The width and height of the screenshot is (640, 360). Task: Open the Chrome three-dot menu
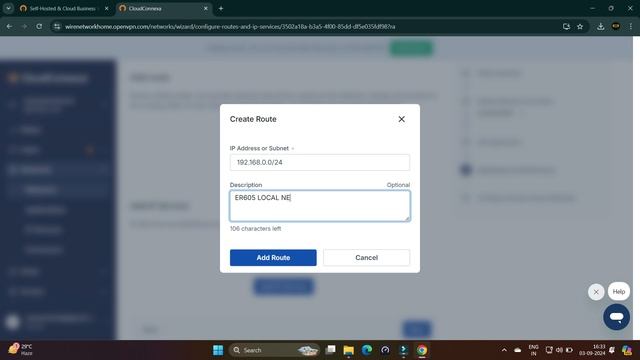click(x=631, y=27)
